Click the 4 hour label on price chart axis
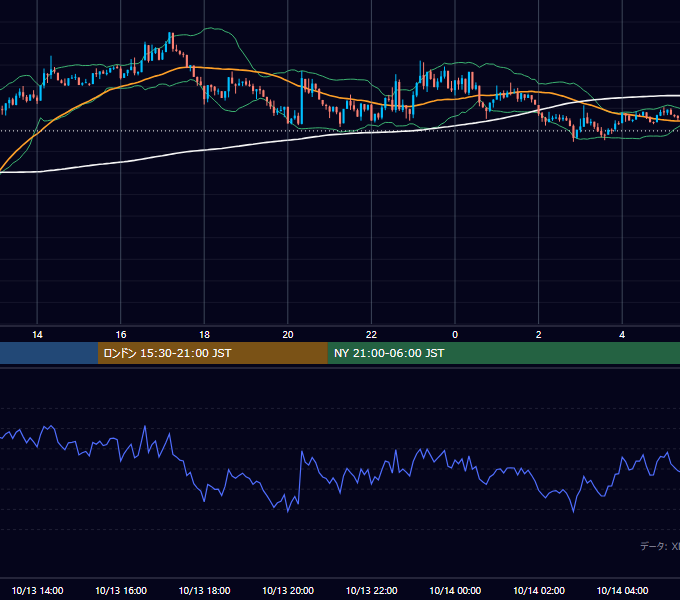This screenshot has width=680, height=600. [x=622, y=335]
